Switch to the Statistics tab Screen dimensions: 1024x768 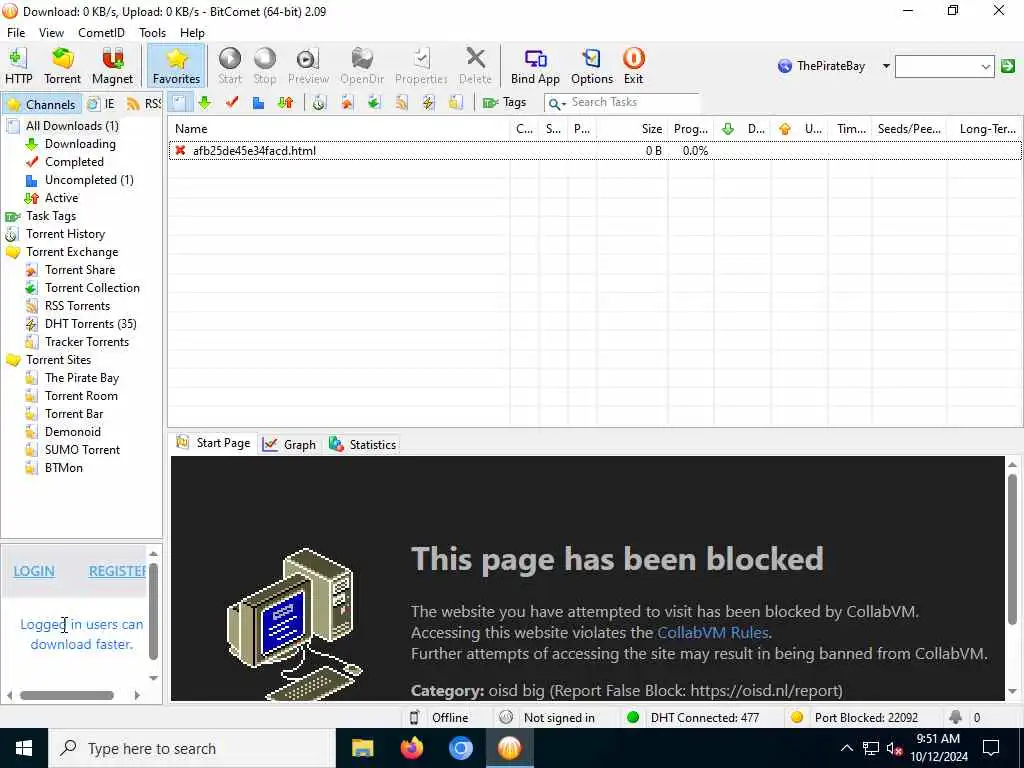tap(363, 445)
